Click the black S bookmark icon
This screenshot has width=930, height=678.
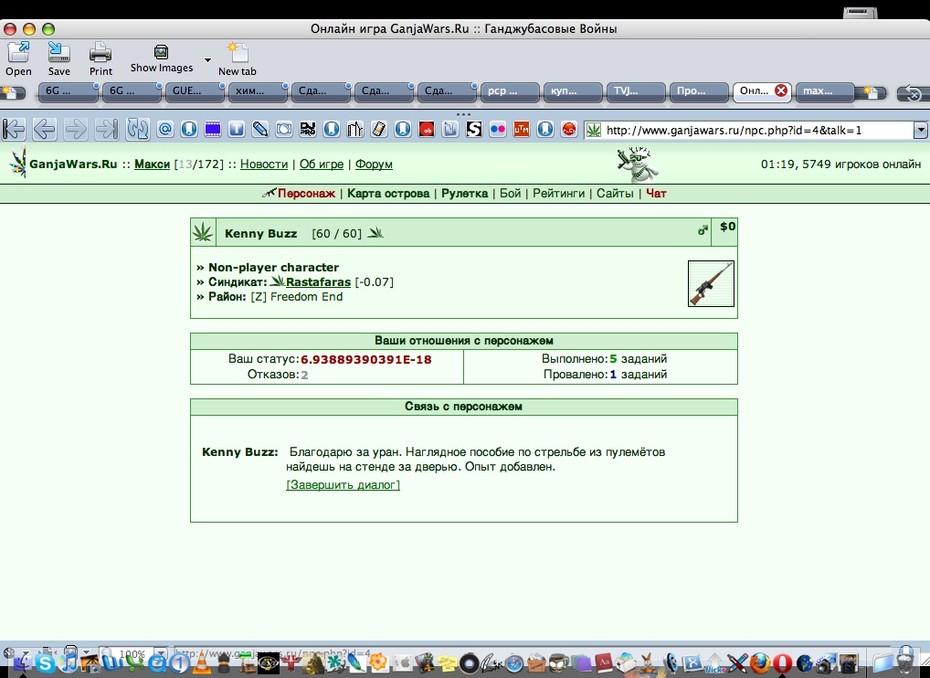474,129
